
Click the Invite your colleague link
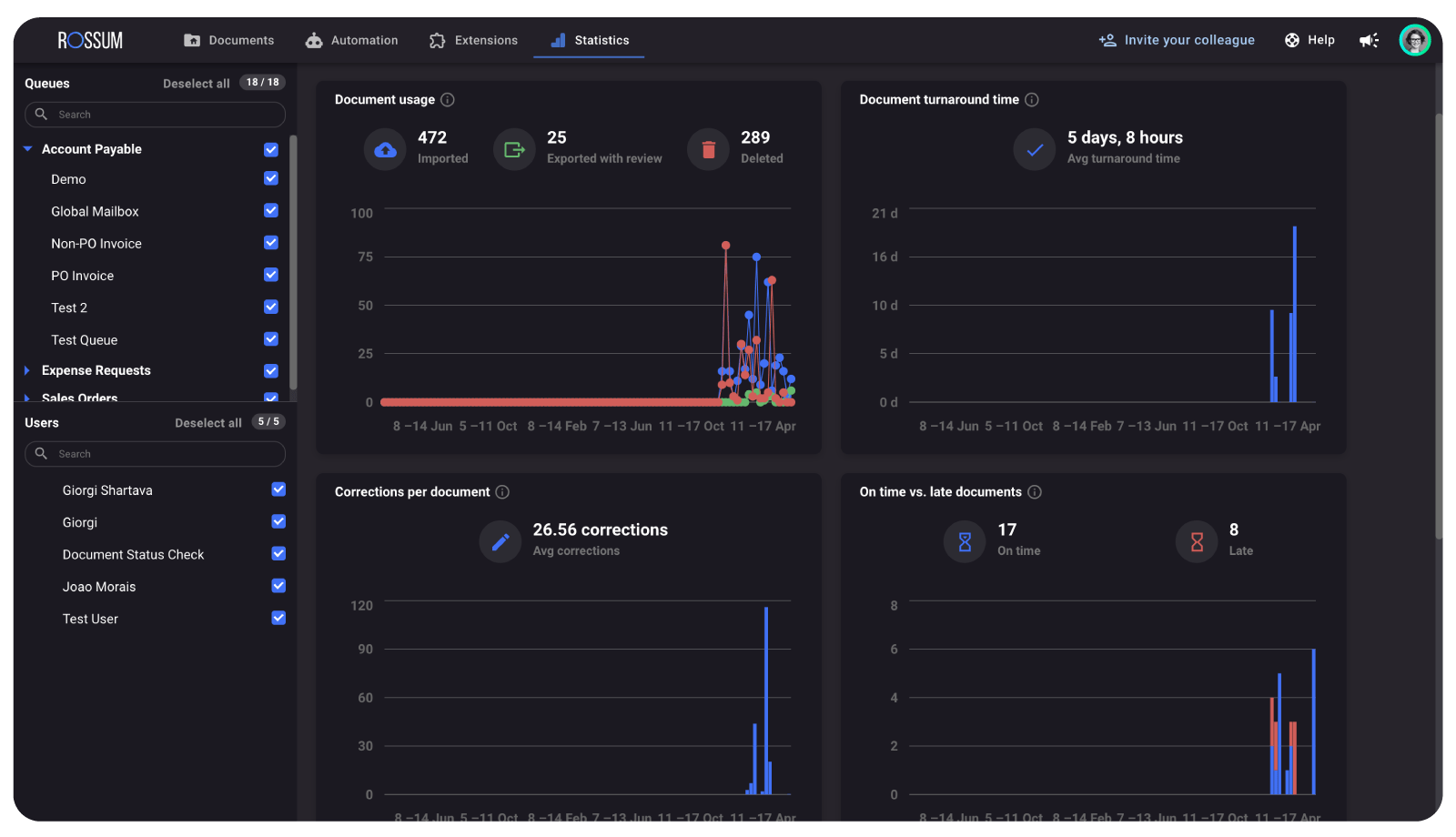[1176, 40]
